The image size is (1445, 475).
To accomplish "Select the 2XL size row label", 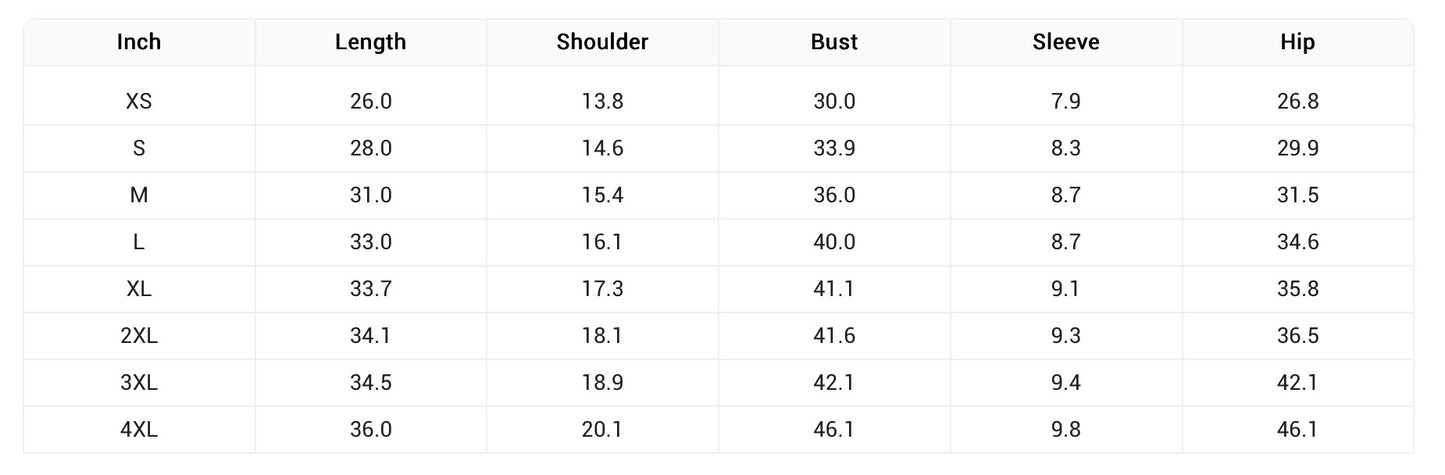I will click(x=139, y=336).
